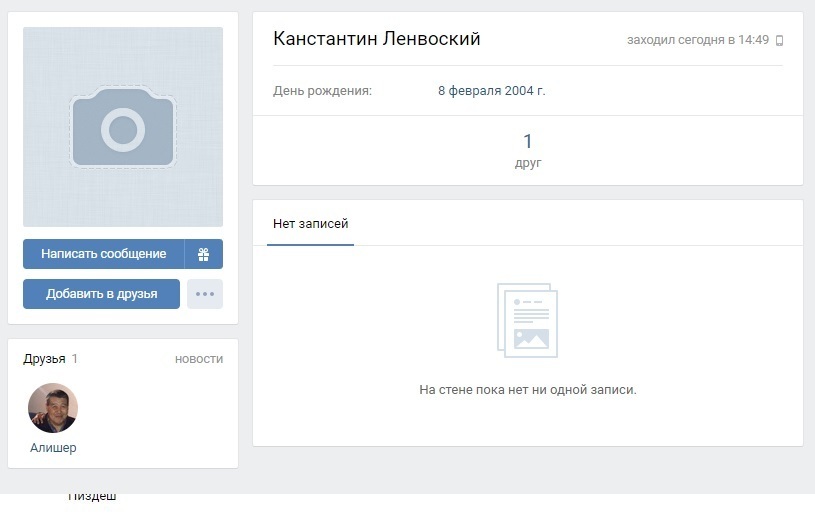Open Алишер's avatar thumbnail
Screen dimensions: 815x531
point(53,408)
